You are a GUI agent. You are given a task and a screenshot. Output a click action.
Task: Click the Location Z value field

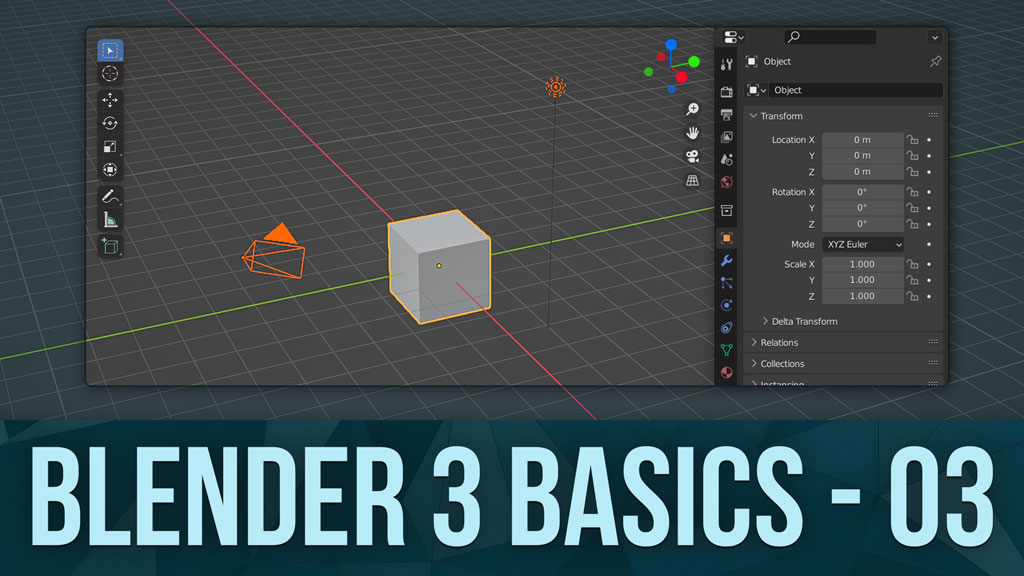tap(863, 172)
